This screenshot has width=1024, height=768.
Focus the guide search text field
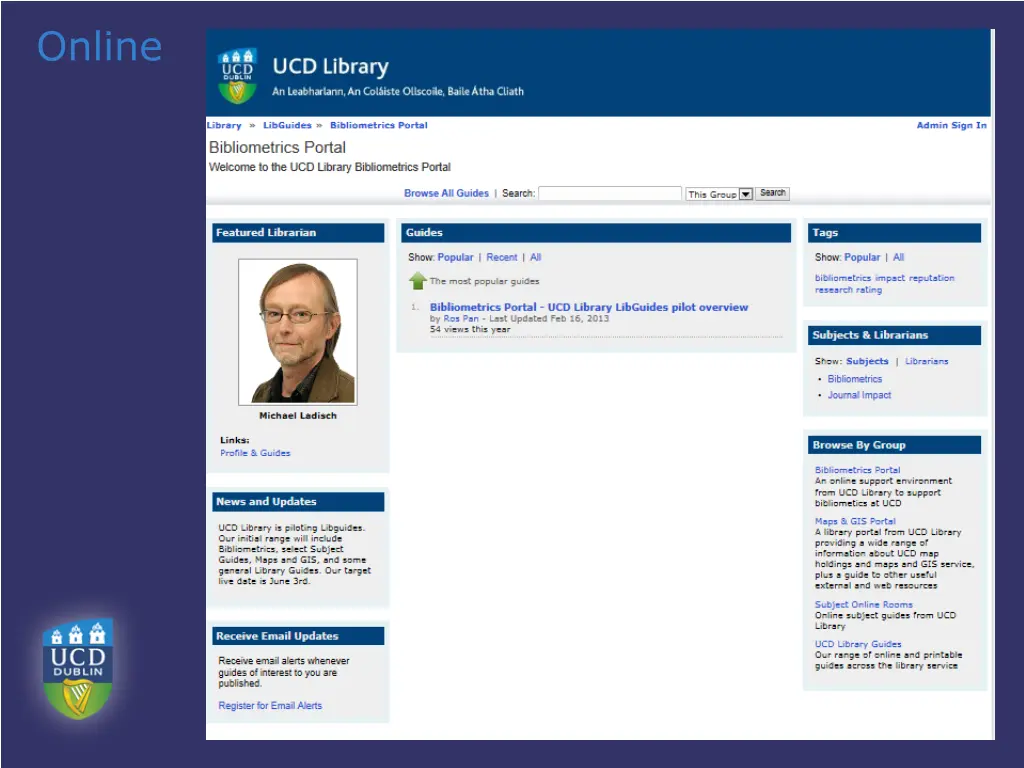tap(610, 193)
